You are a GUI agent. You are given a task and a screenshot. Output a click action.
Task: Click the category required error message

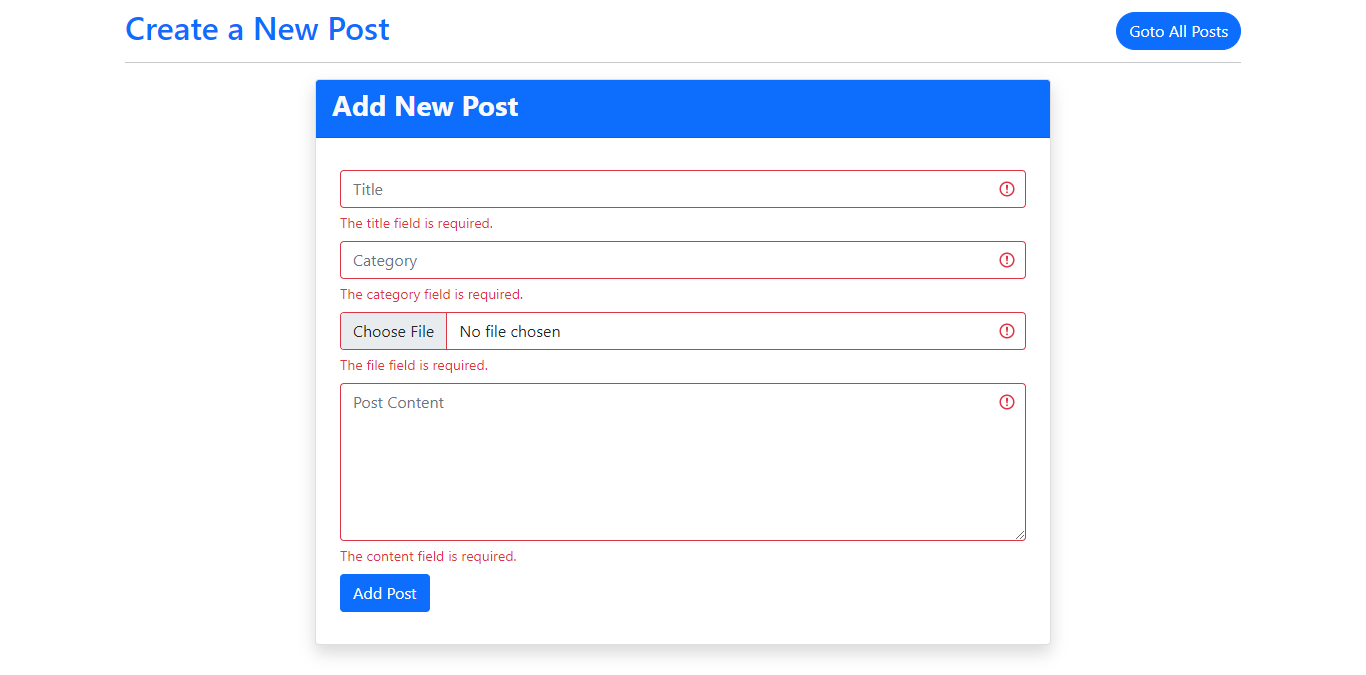(430, 294)
